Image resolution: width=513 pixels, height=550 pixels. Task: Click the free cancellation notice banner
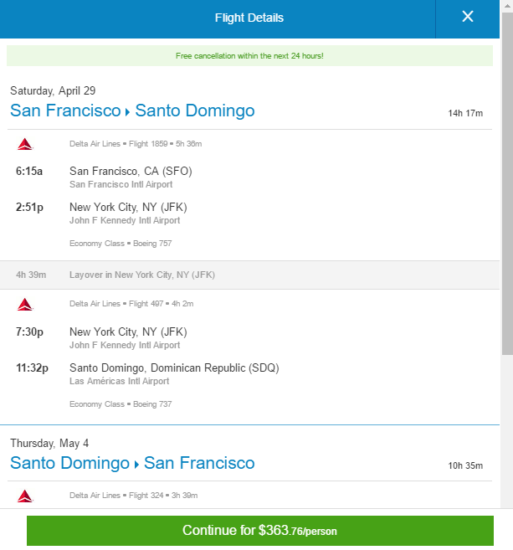(250, 56)
